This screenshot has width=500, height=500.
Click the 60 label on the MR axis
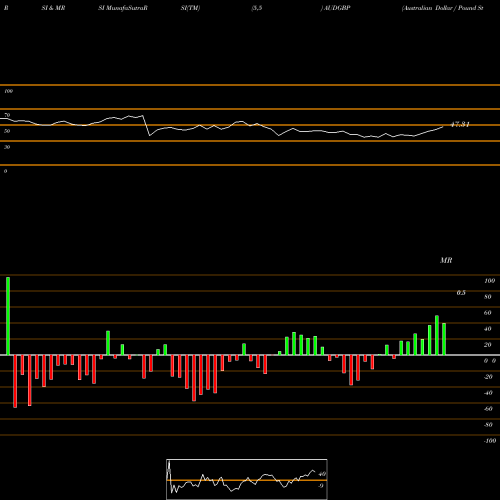point(488,313)
